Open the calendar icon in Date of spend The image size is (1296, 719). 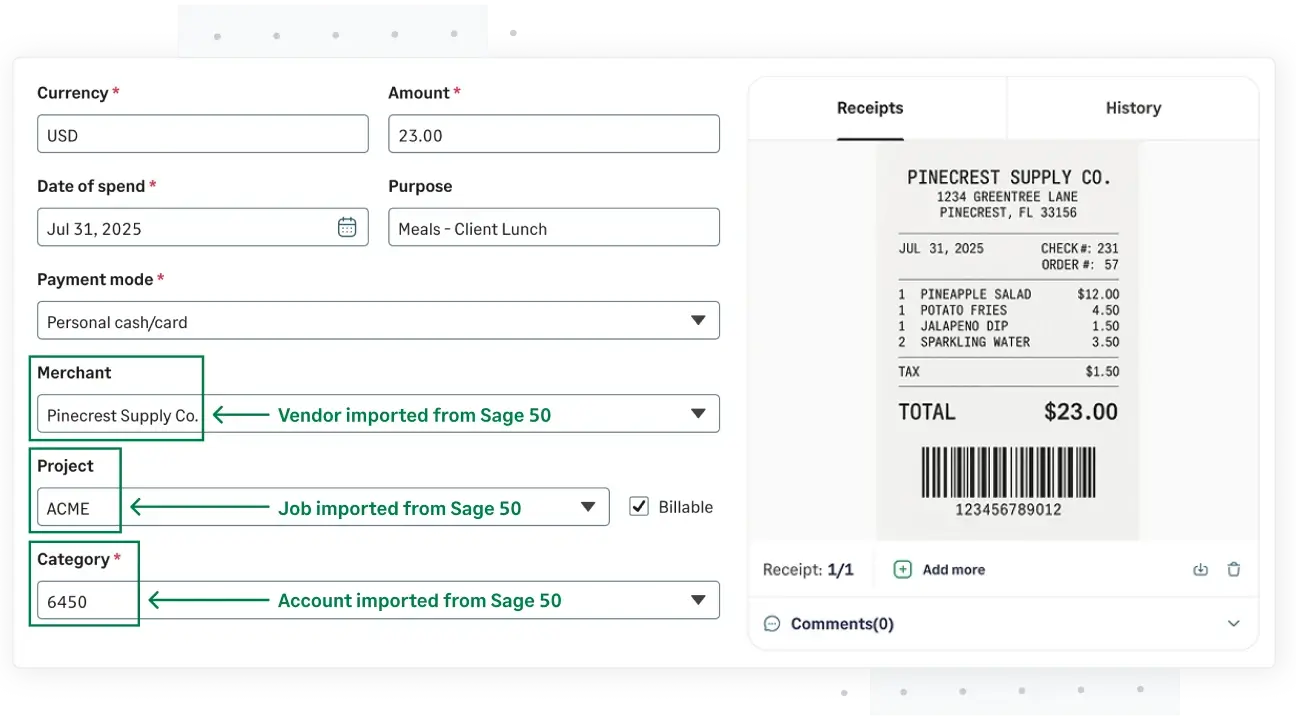tap(347, 227)
